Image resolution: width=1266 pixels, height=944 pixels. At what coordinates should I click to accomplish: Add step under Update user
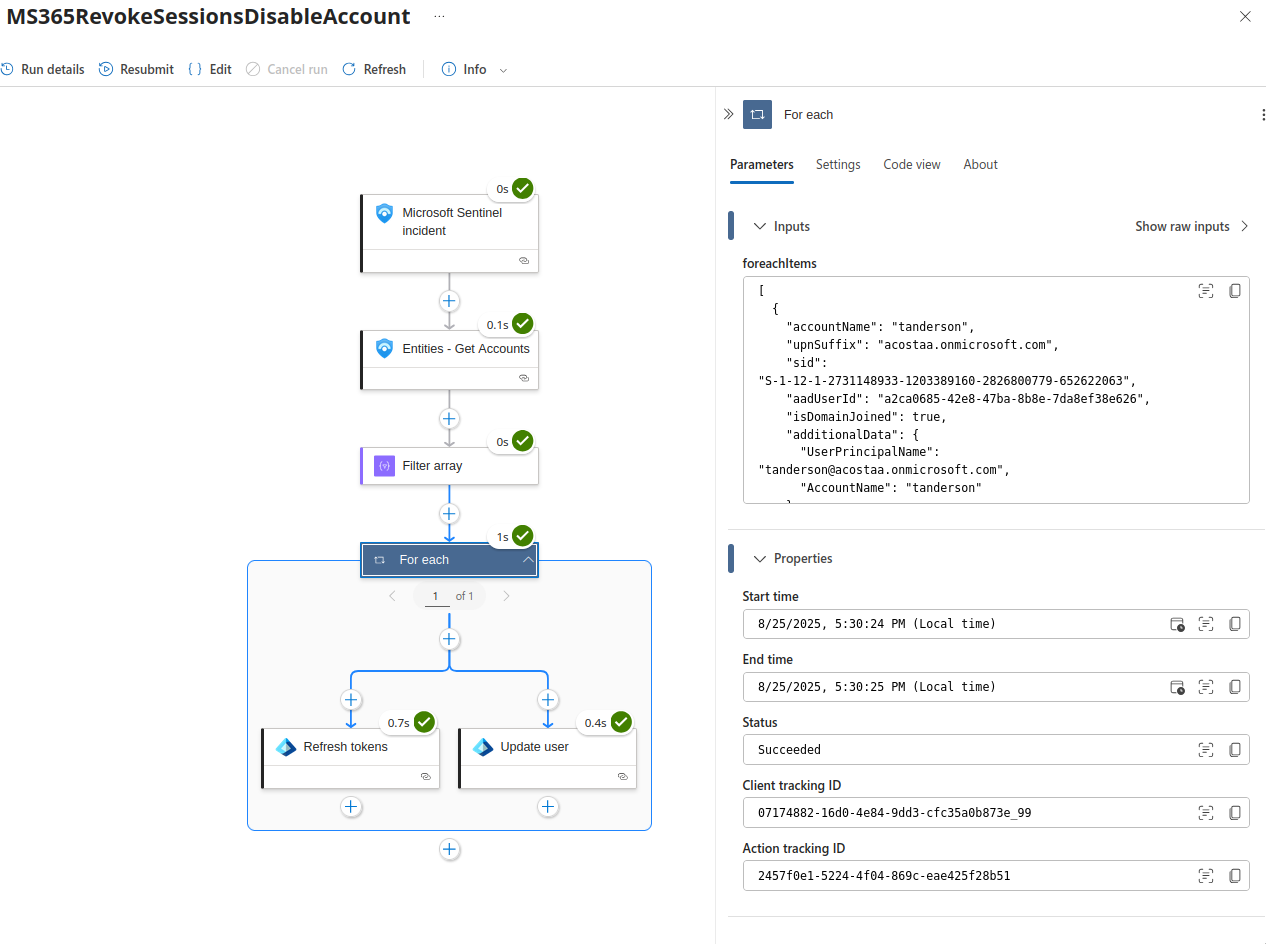[547, 807]
